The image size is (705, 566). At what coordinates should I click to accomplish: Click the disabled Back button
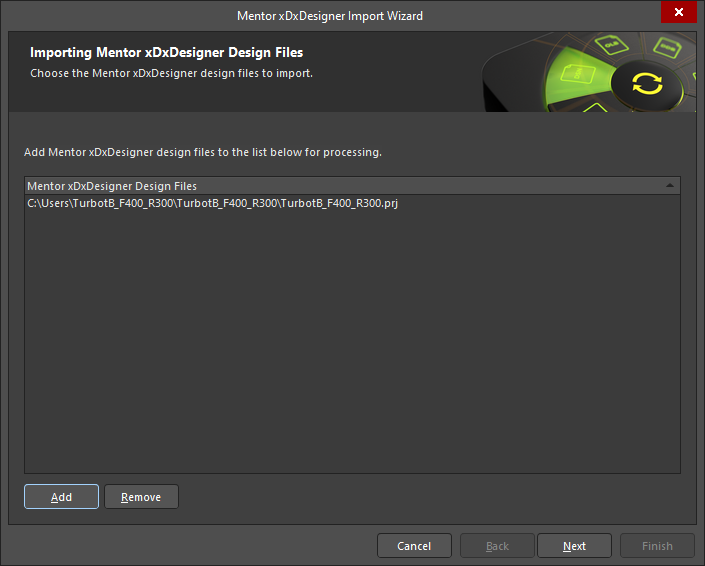click(x=497, y=546)
